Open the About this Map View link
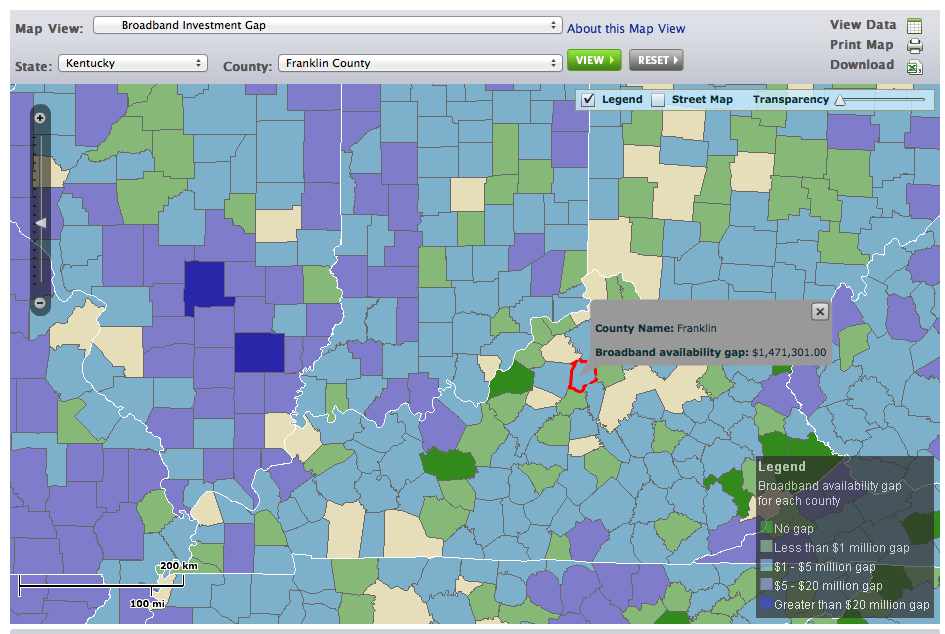The width and height of the screenshot is (945, 634). pos(626,29)
